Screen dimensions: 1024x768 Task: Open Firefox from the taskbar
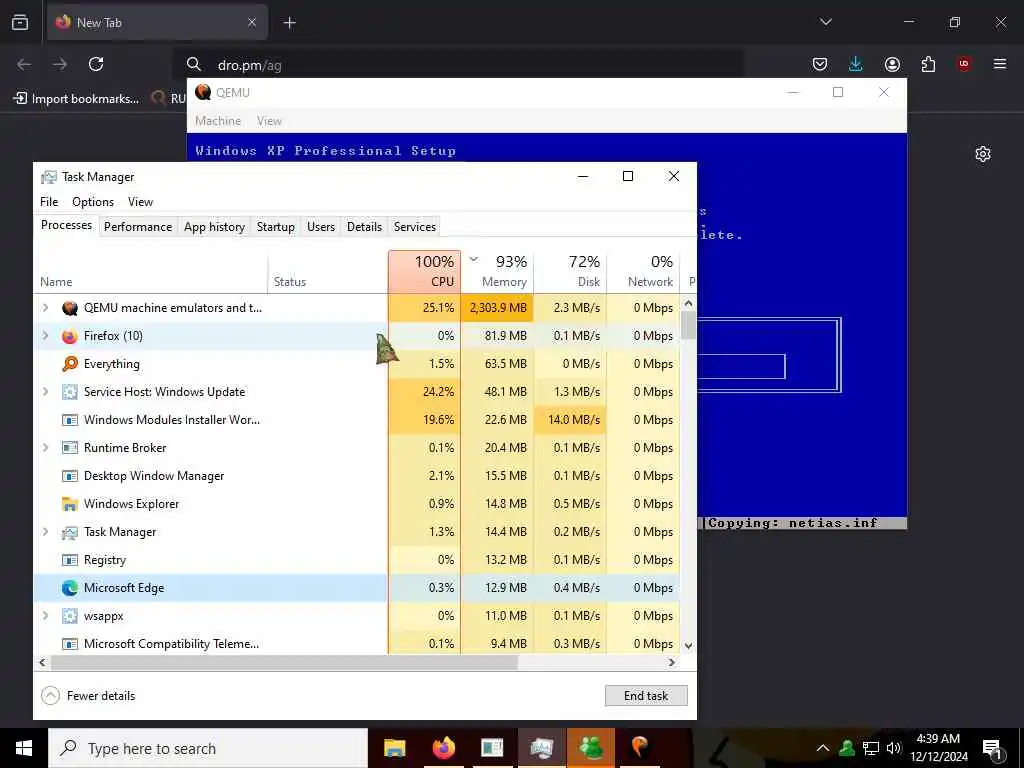443,748
